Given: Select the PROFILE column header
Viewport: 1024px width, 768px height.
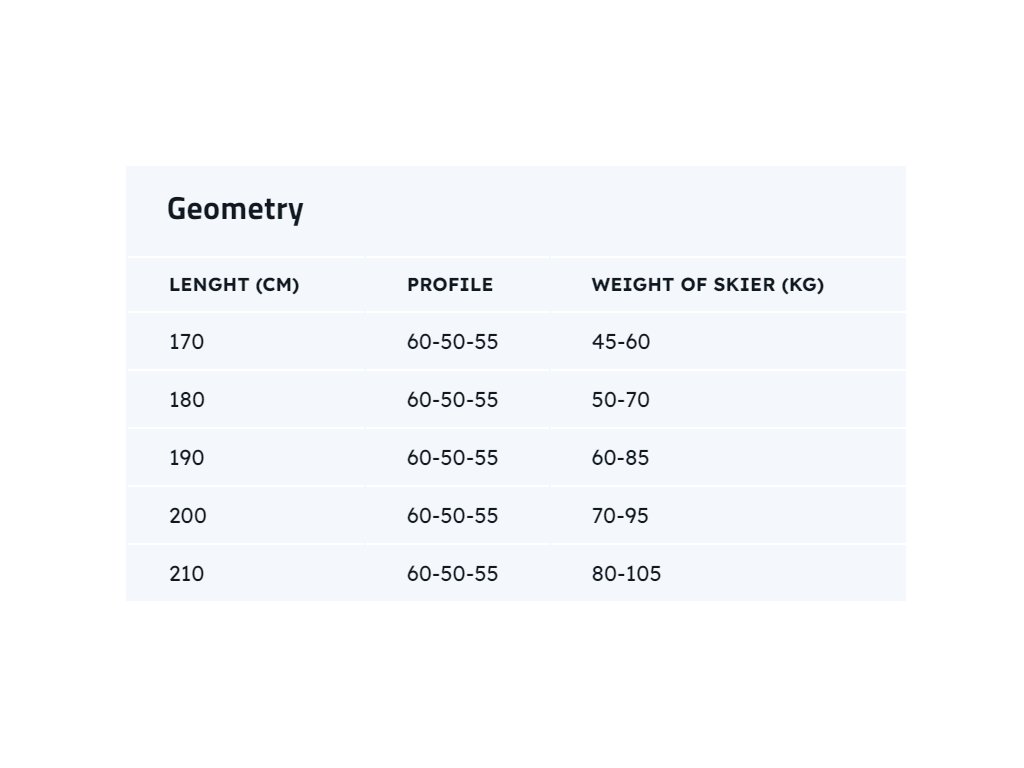Looking at the screenshot, I should pos(450,285).
